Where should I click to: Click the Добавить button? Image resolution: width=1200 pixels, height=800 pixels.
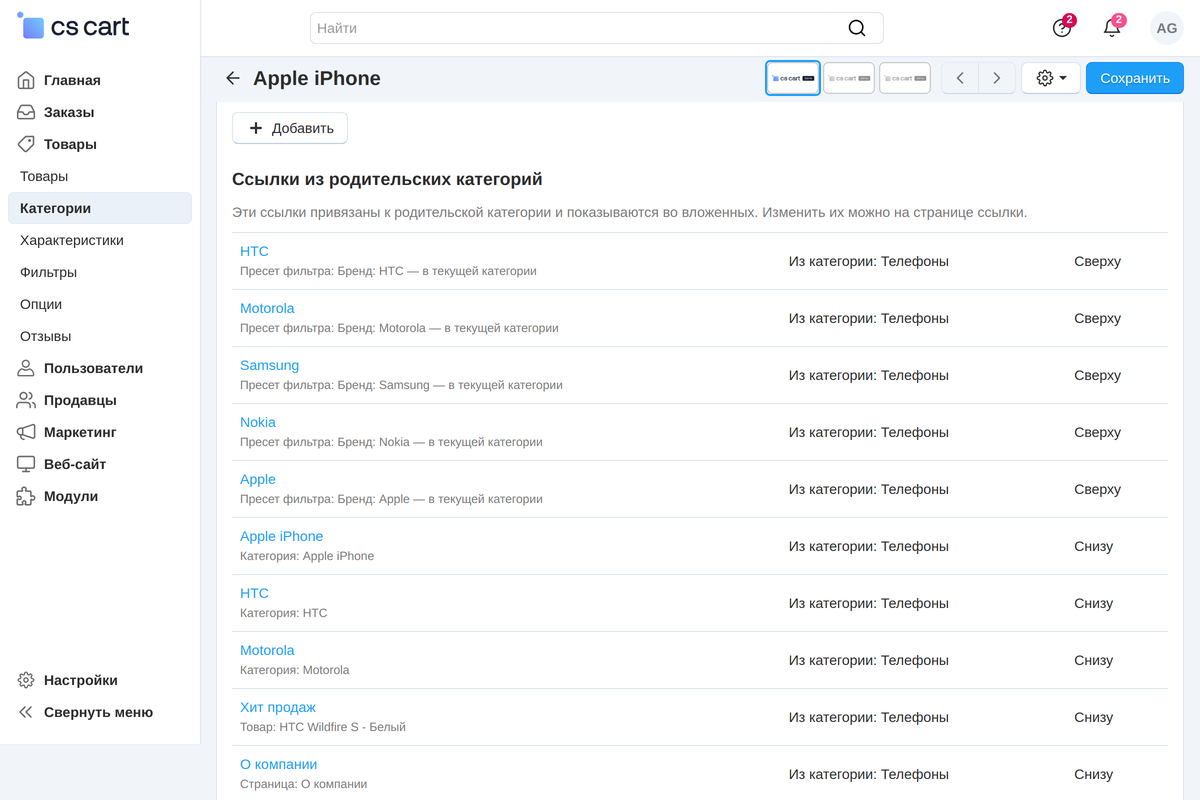pyautogui.click(x=290, y=128)
